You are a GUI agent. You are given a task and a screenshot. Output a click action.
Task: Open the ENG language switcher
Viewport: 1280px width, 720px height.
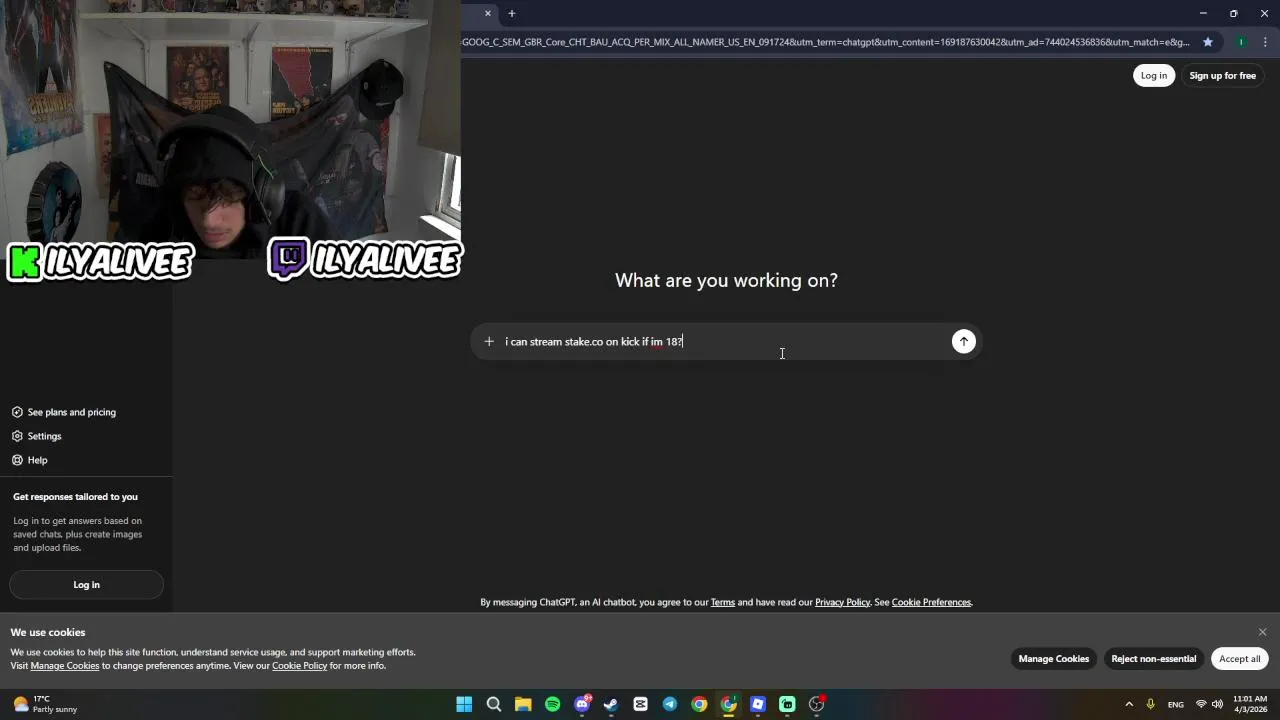tap(1176, 704)
